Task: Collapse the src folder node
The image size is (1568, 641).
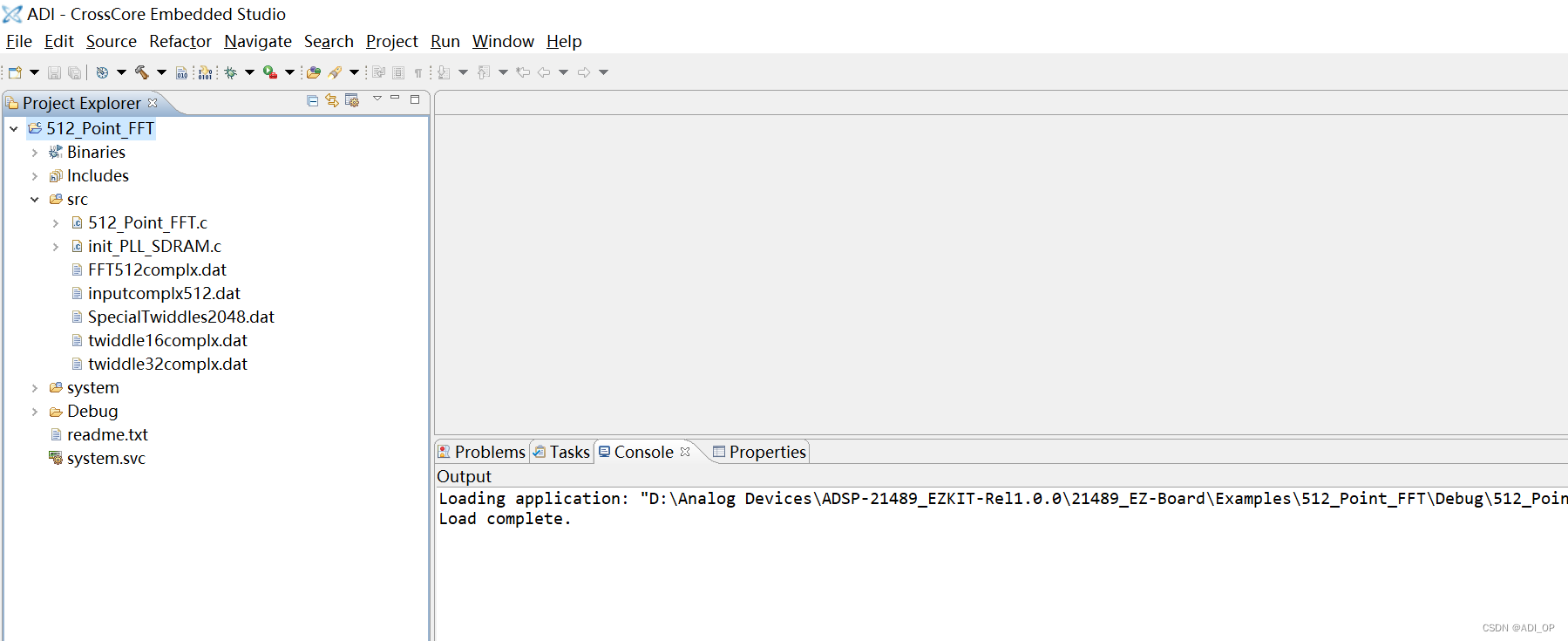Action: point(35,200)
